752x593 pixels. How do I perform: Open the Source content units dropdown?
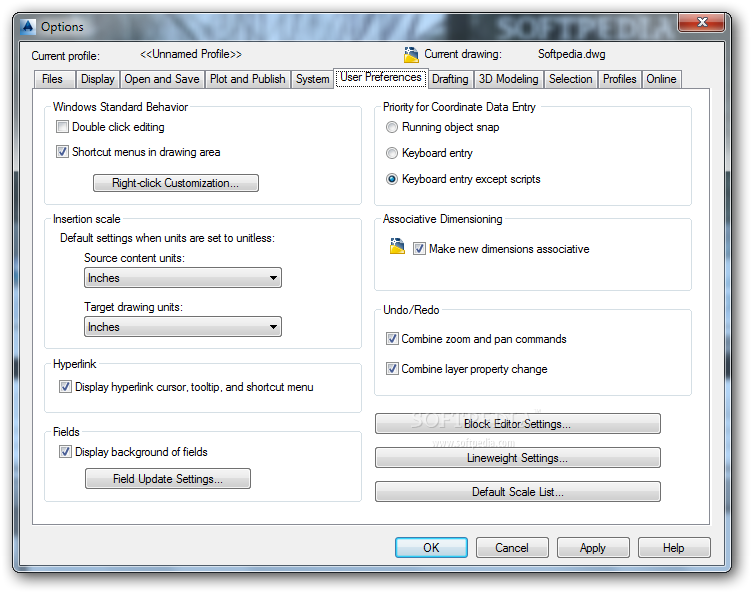click(x=183, y=278)
